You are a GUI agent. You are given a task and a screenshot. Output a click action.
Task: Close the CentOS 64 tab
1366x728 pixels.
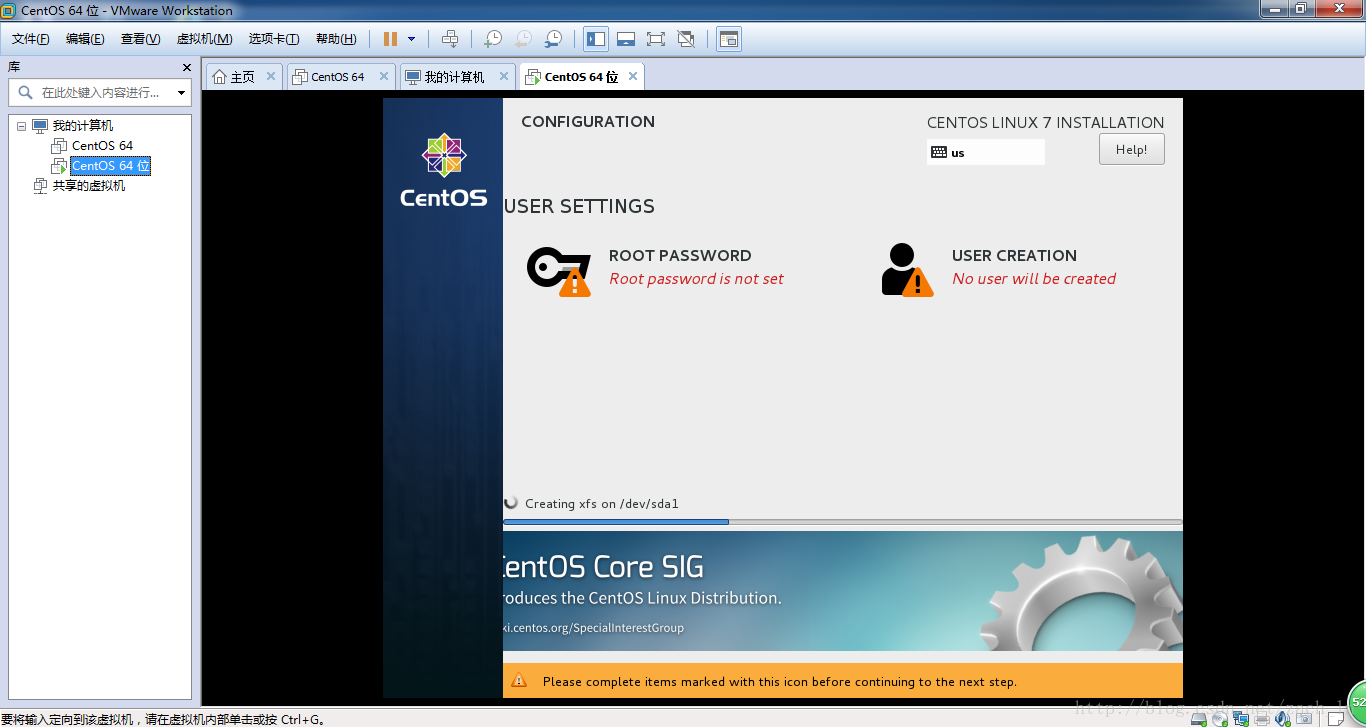click(x=384, y=76)
